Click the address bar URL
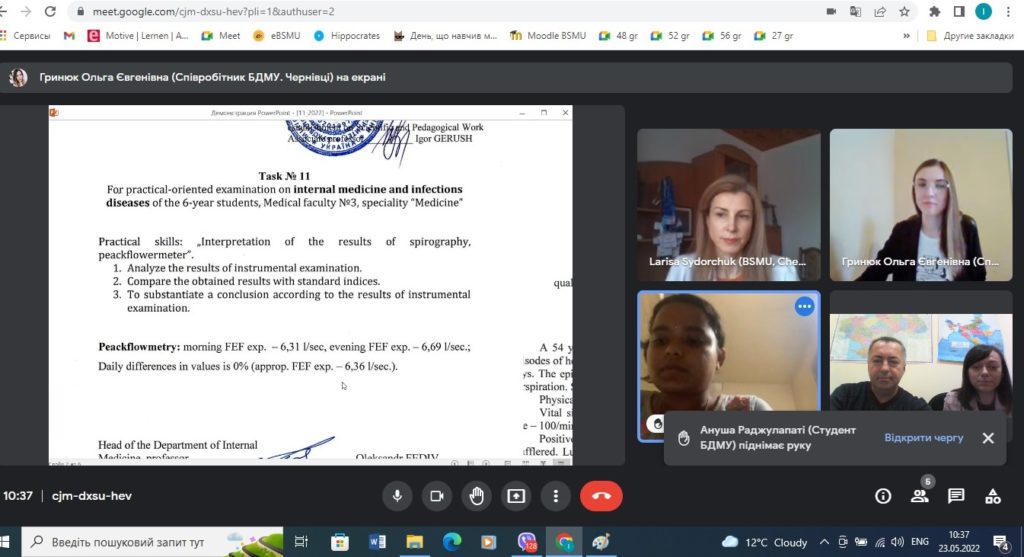Viewport: 1024px width, 557px height. (x=214, y=12)
